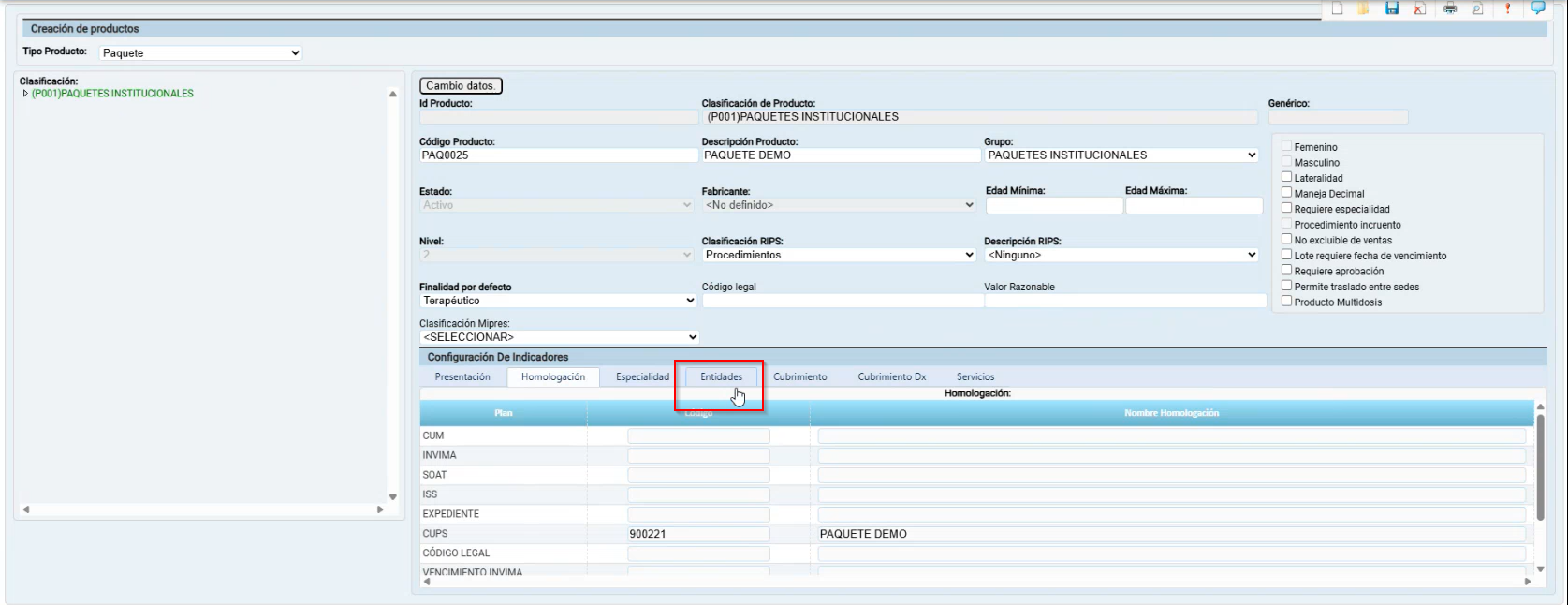The width and height of the screenshot is (1568, 605).
Task: Click the Homologación table scroll-down arrow
Action: coord(1540,568)
